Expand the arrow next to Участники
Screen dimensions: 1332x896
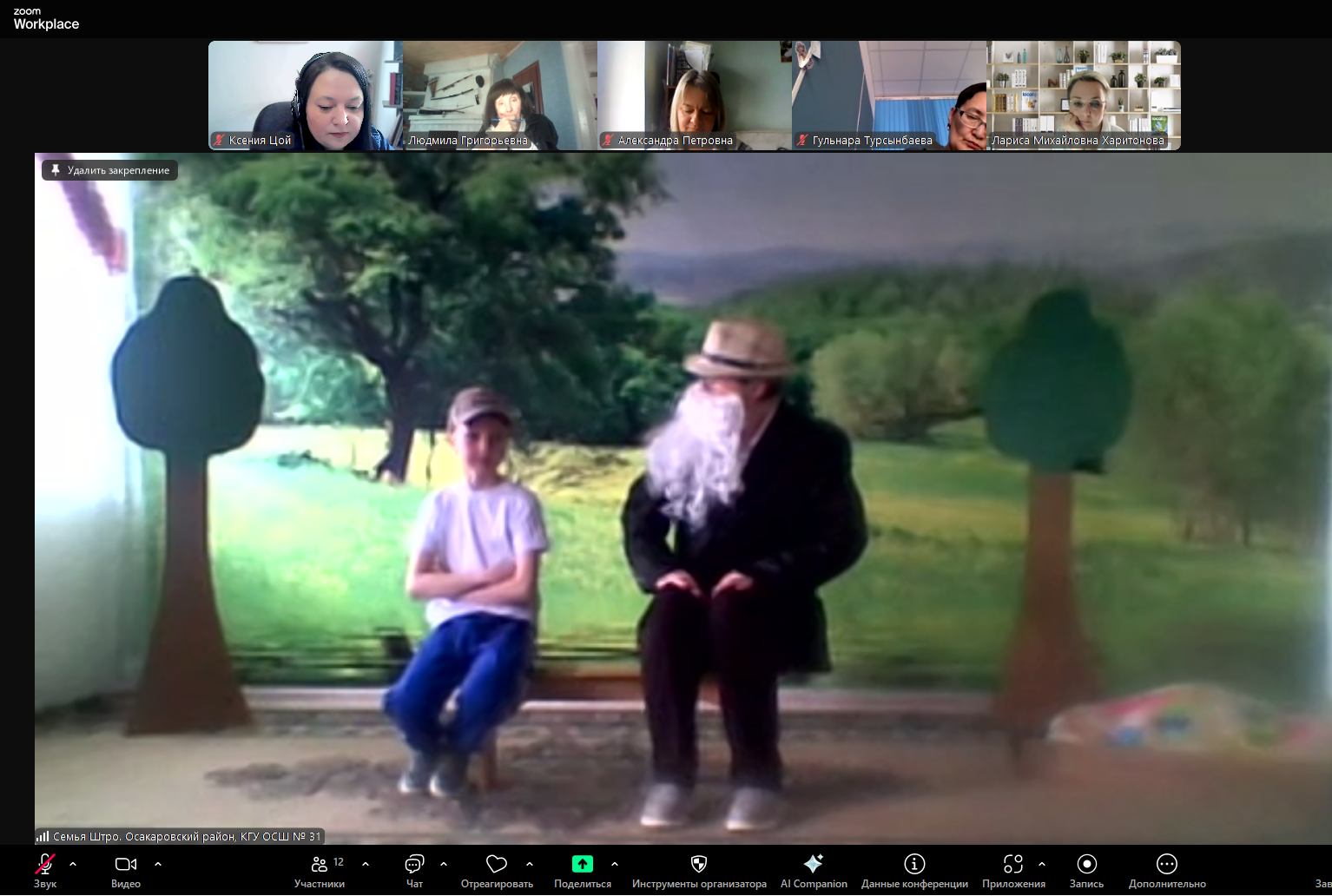click(x=366, y=864)
